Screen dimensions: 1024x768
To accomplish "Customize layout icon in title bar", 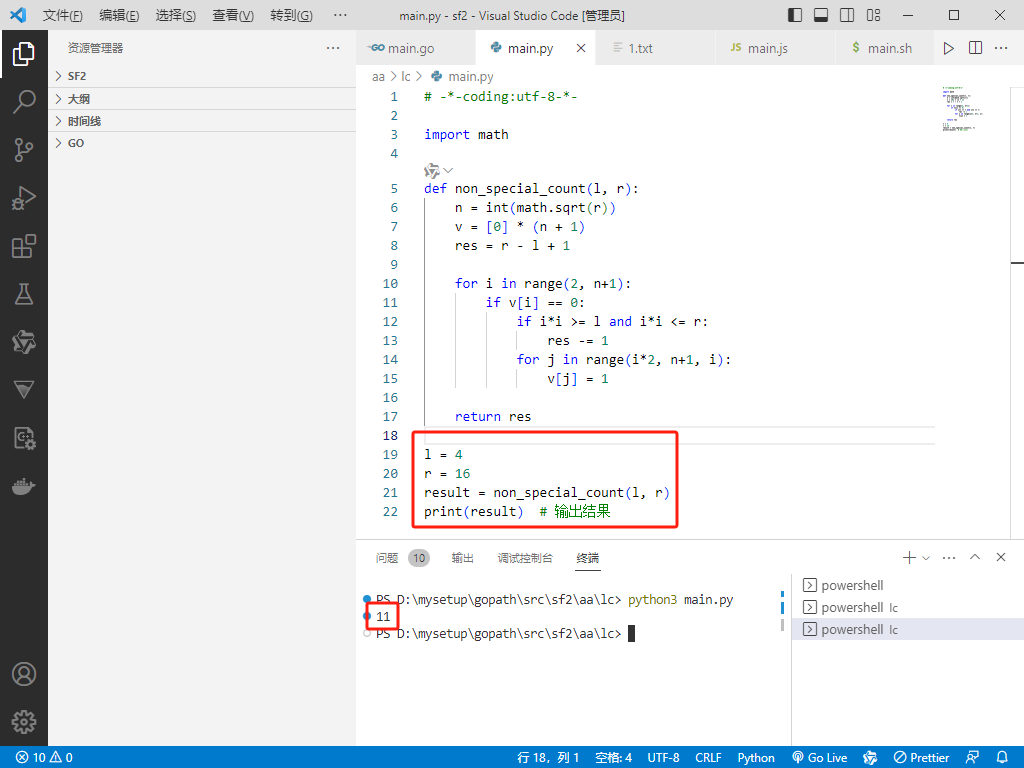I will pyautogui.click(x=873, y=15).
